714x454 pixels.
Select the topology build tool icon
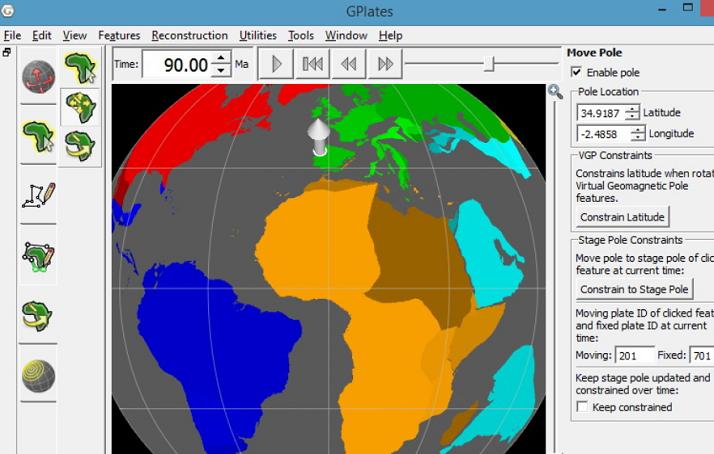click(x=38, y=256)
